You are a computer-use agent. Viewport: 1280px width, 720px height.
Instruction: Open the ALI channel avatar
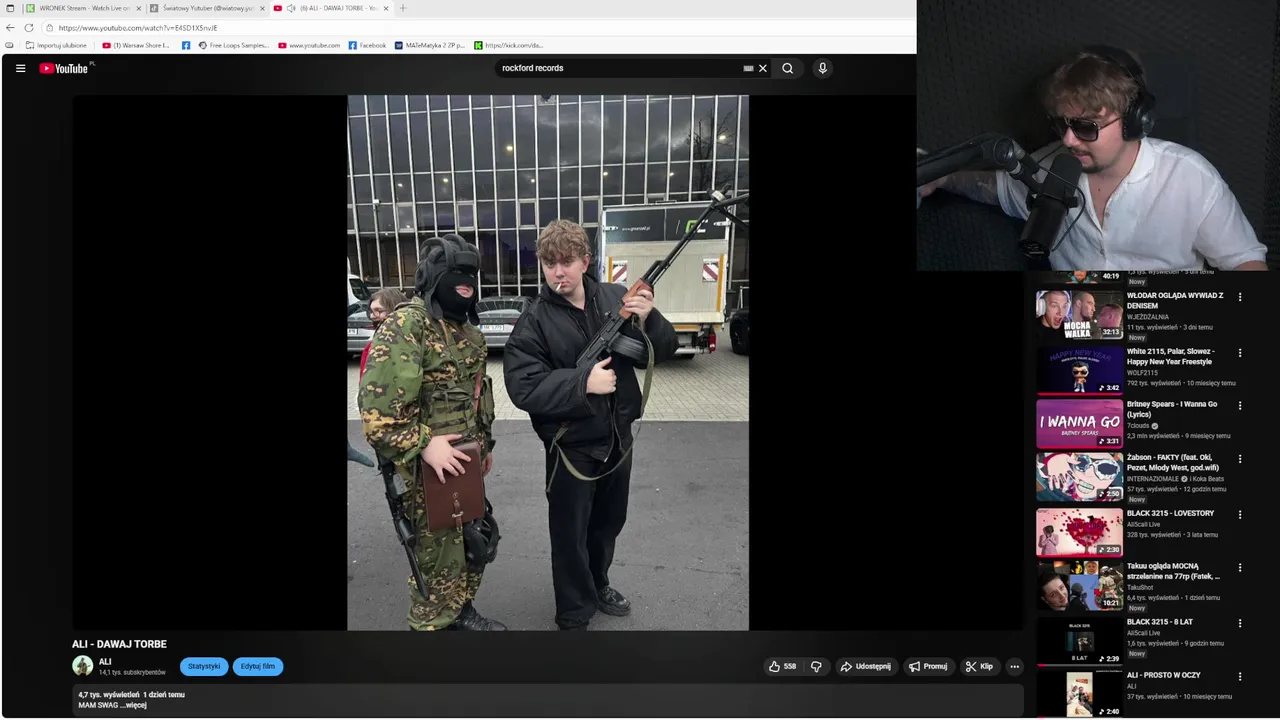click(83, 666)
